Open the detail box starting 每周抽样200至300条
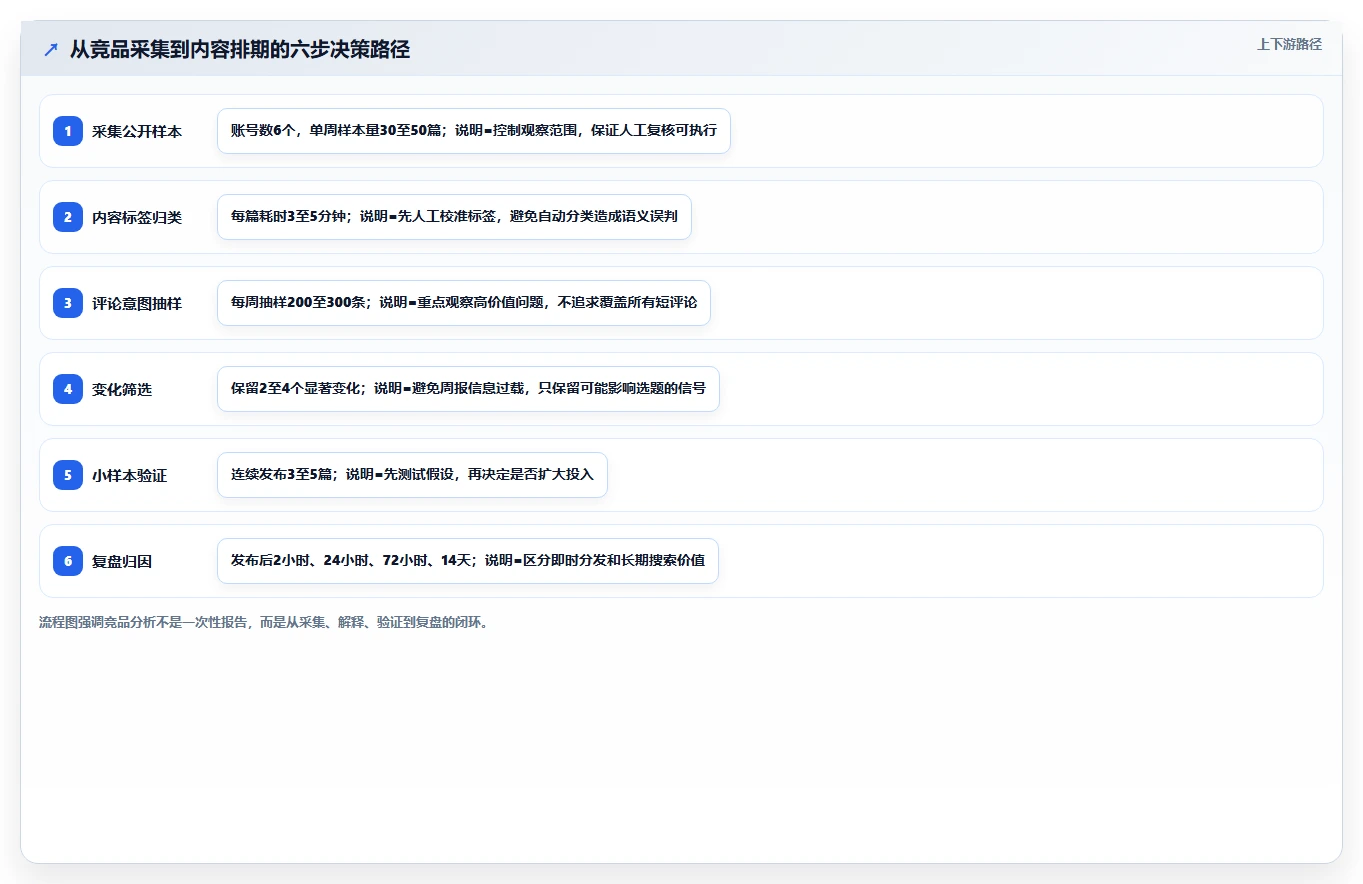The image size is (1363, 884). (x=464, y=303)
